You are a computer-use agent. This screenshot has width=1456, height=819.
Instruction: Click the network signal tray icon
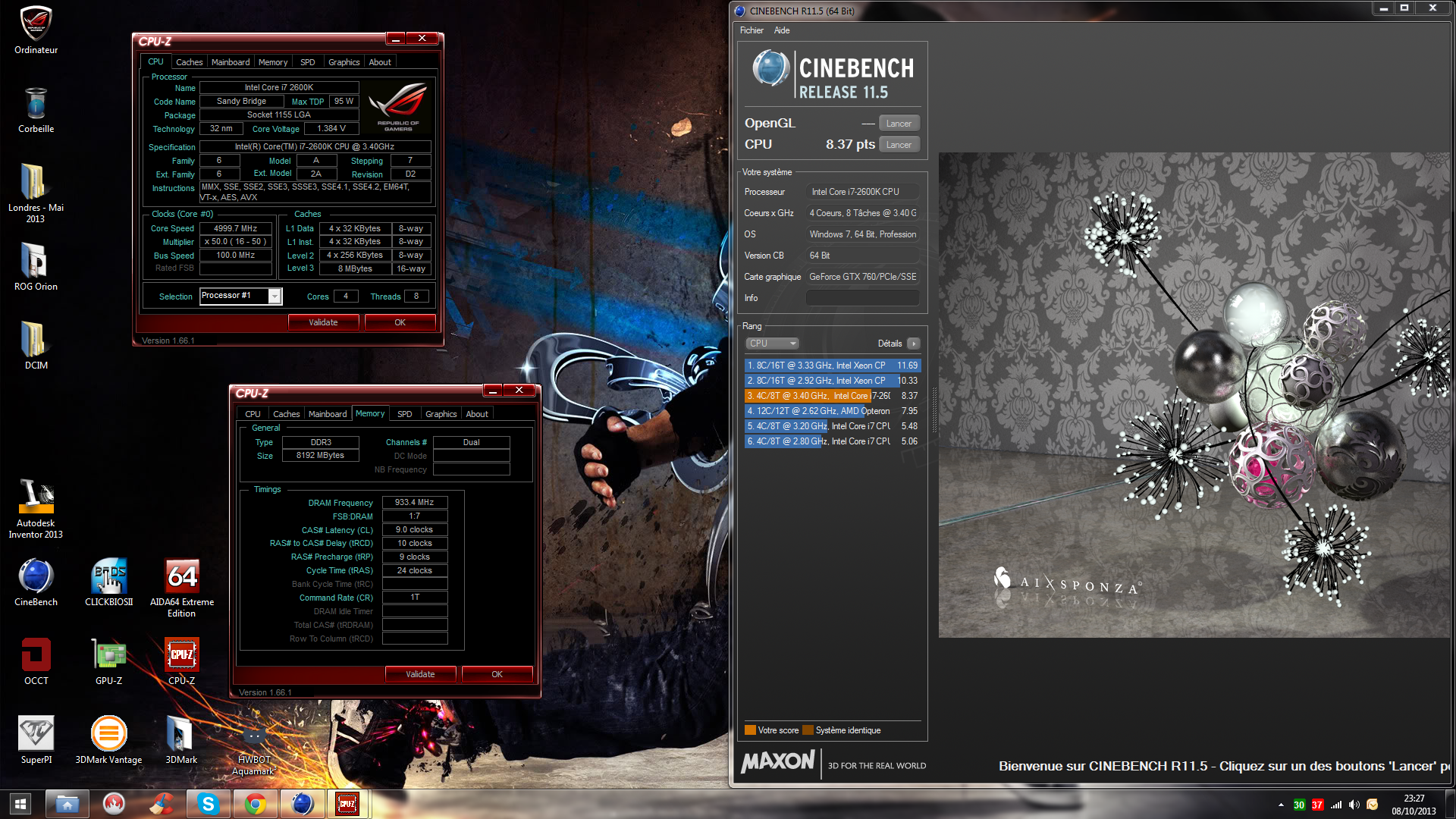point(1336,805)
